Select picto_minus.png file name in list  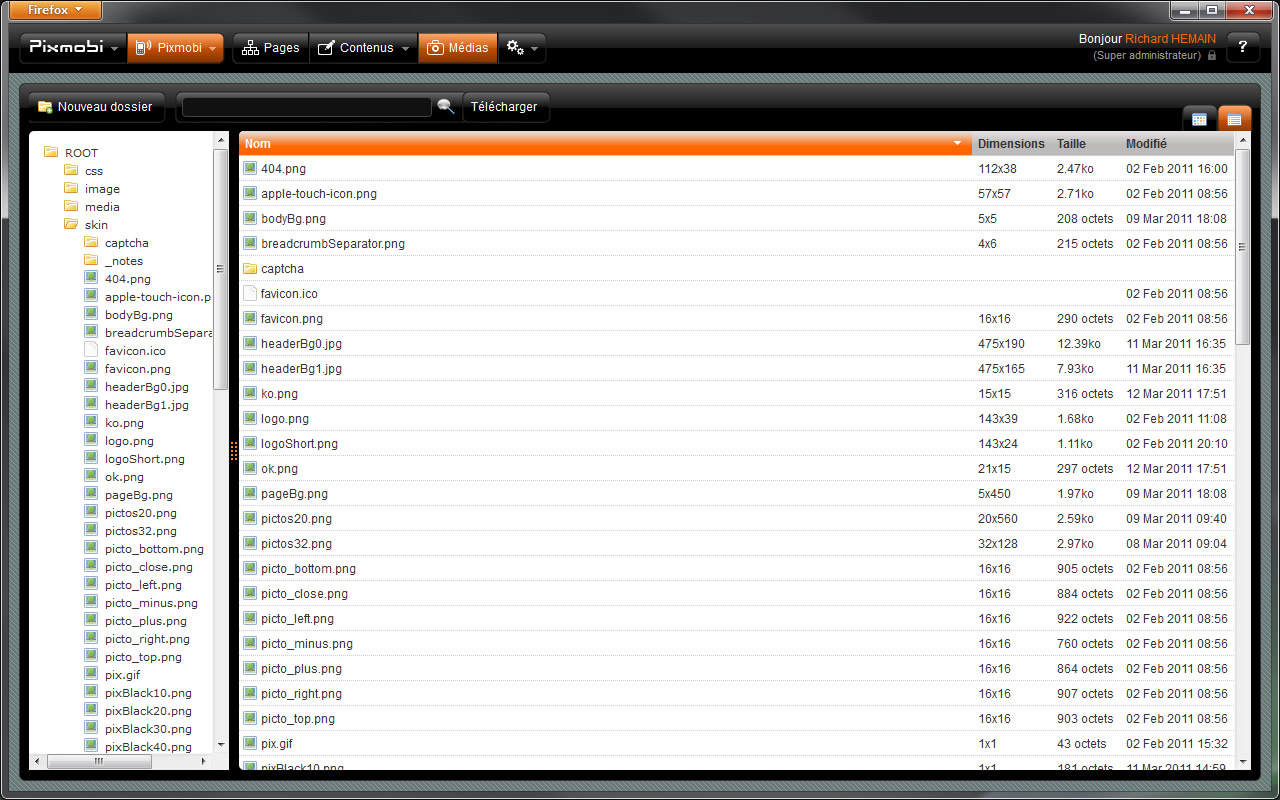point(307,644)
